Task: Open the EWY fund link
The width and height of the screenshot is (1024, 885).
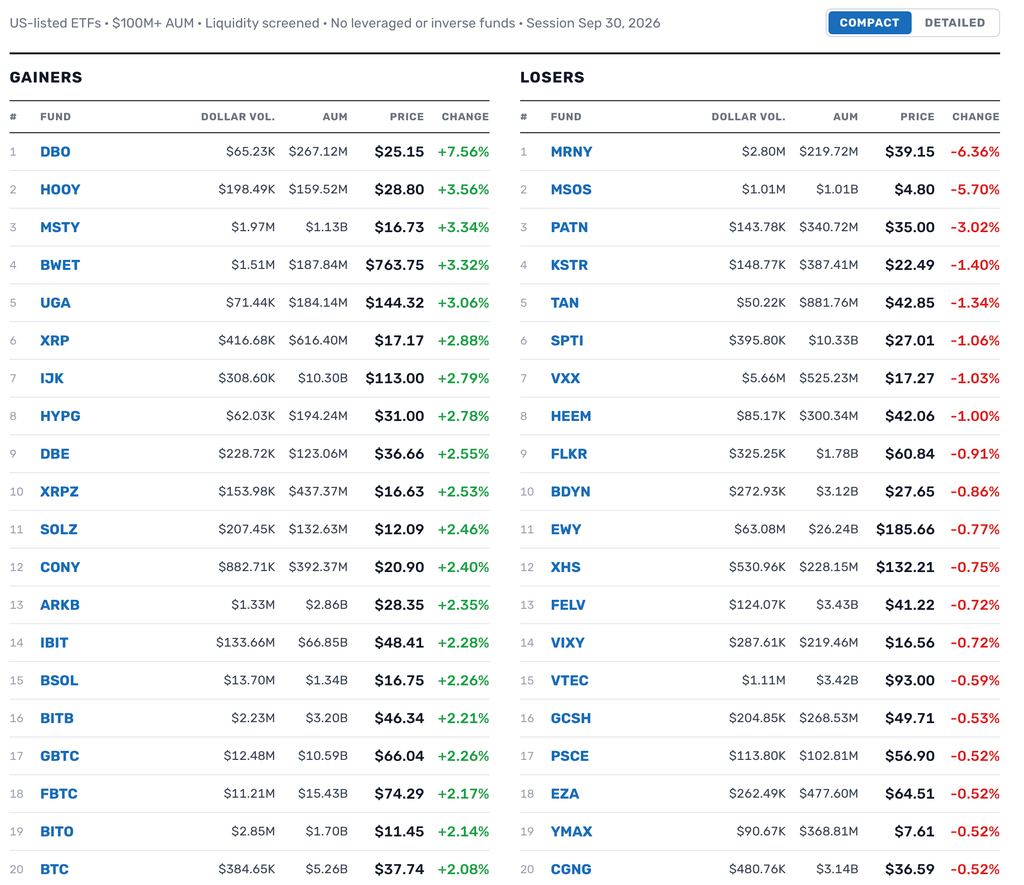Action: 566,530
